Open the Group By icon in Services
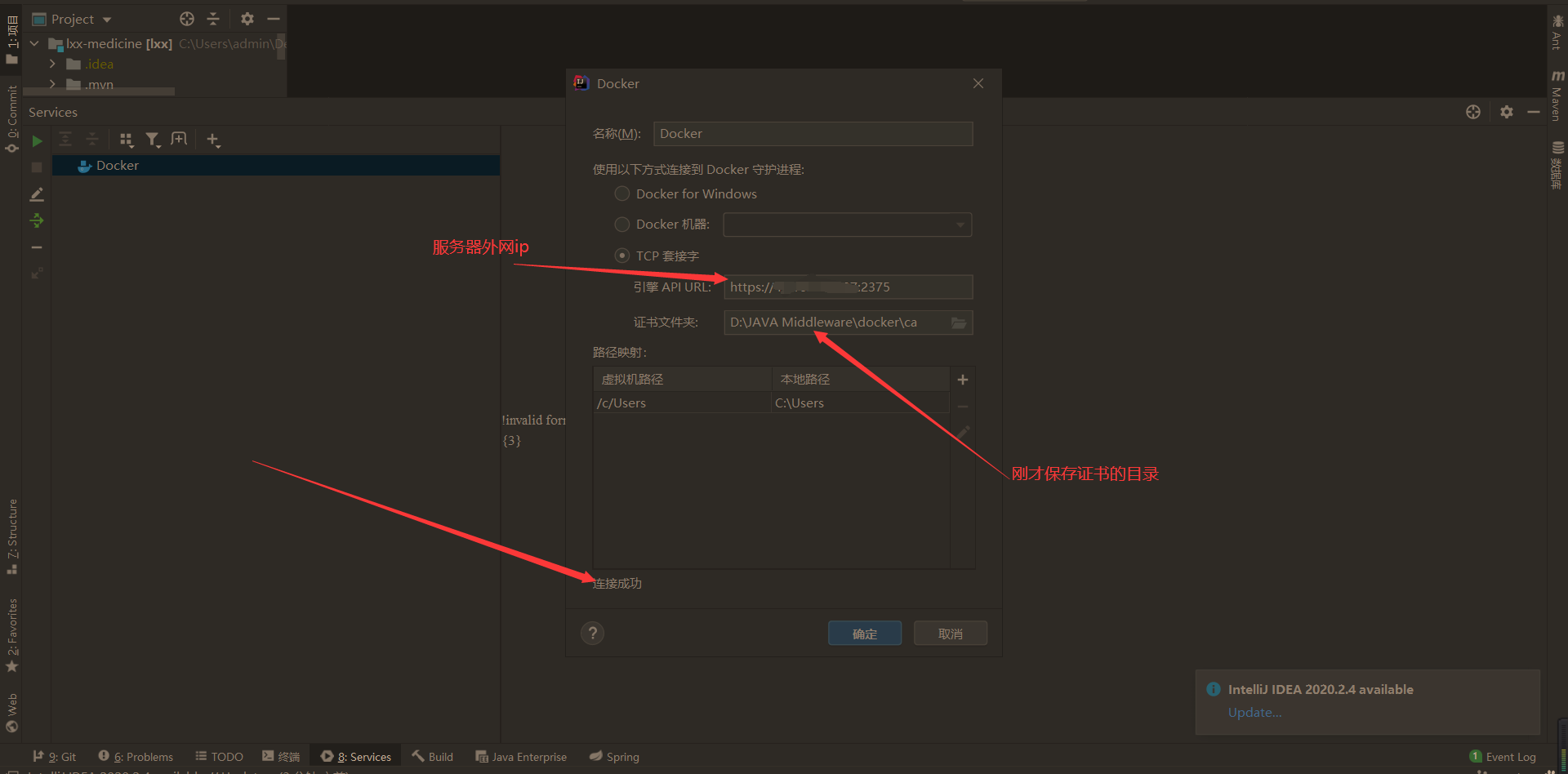This screenshot has width=1568, height=774. 126,140
